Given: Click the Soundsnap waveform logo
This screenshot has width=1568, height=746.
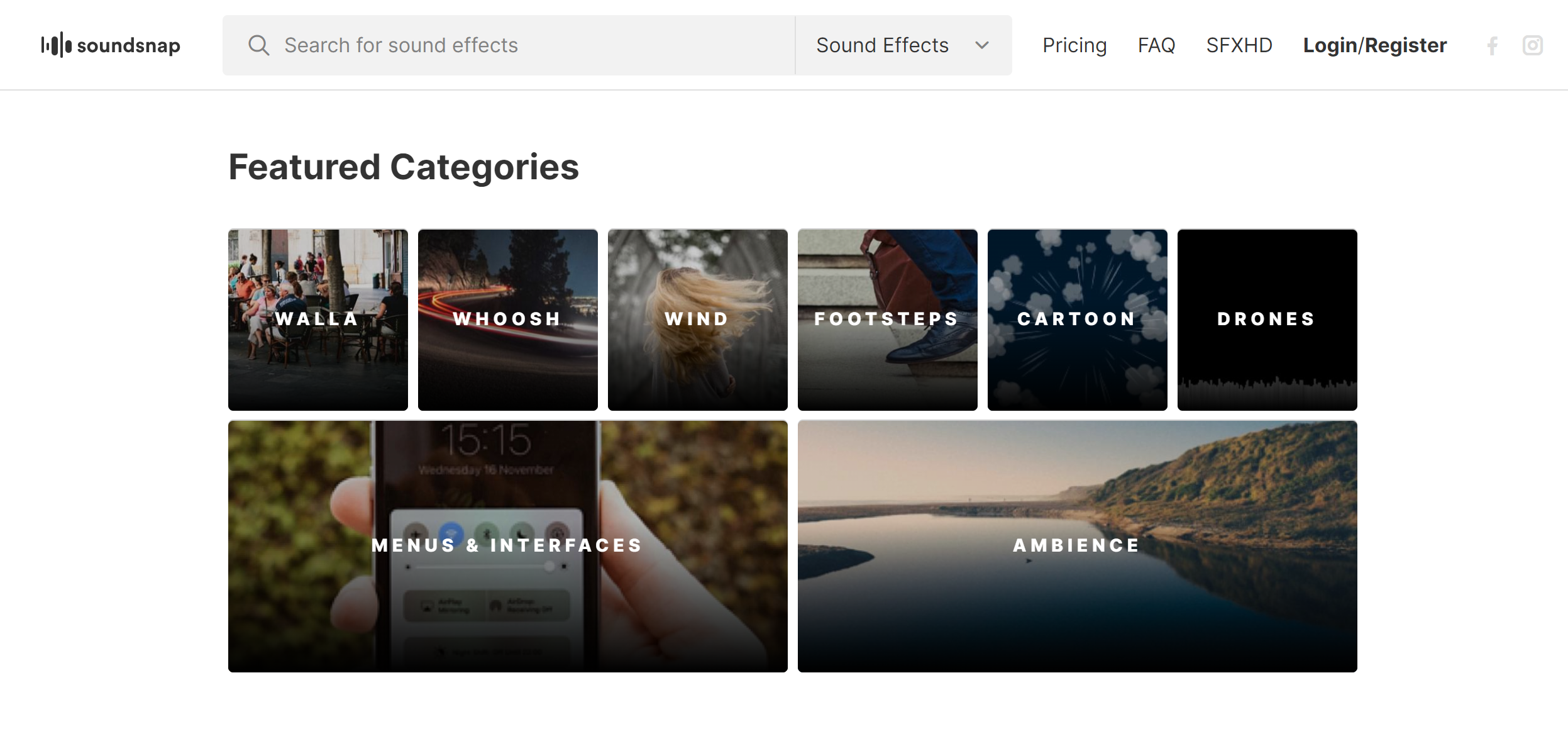Looking at the screenshot, I should (57, 45).
